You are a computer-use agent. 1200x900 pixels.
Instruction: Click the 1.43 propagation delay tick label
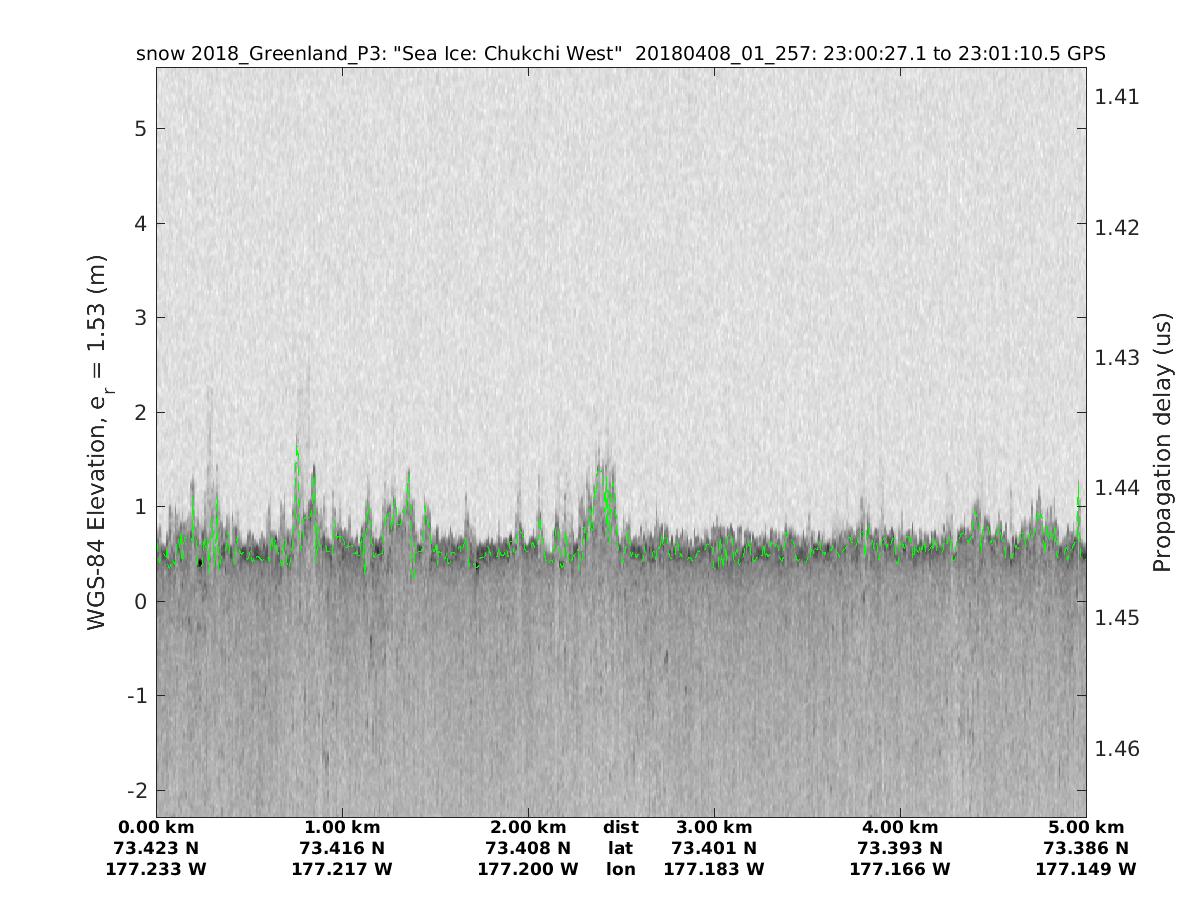[x=1116, y=357]
